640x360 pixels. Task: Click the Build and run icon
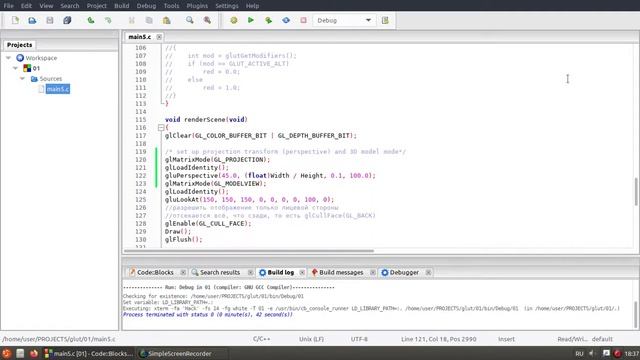click(268, 20)
